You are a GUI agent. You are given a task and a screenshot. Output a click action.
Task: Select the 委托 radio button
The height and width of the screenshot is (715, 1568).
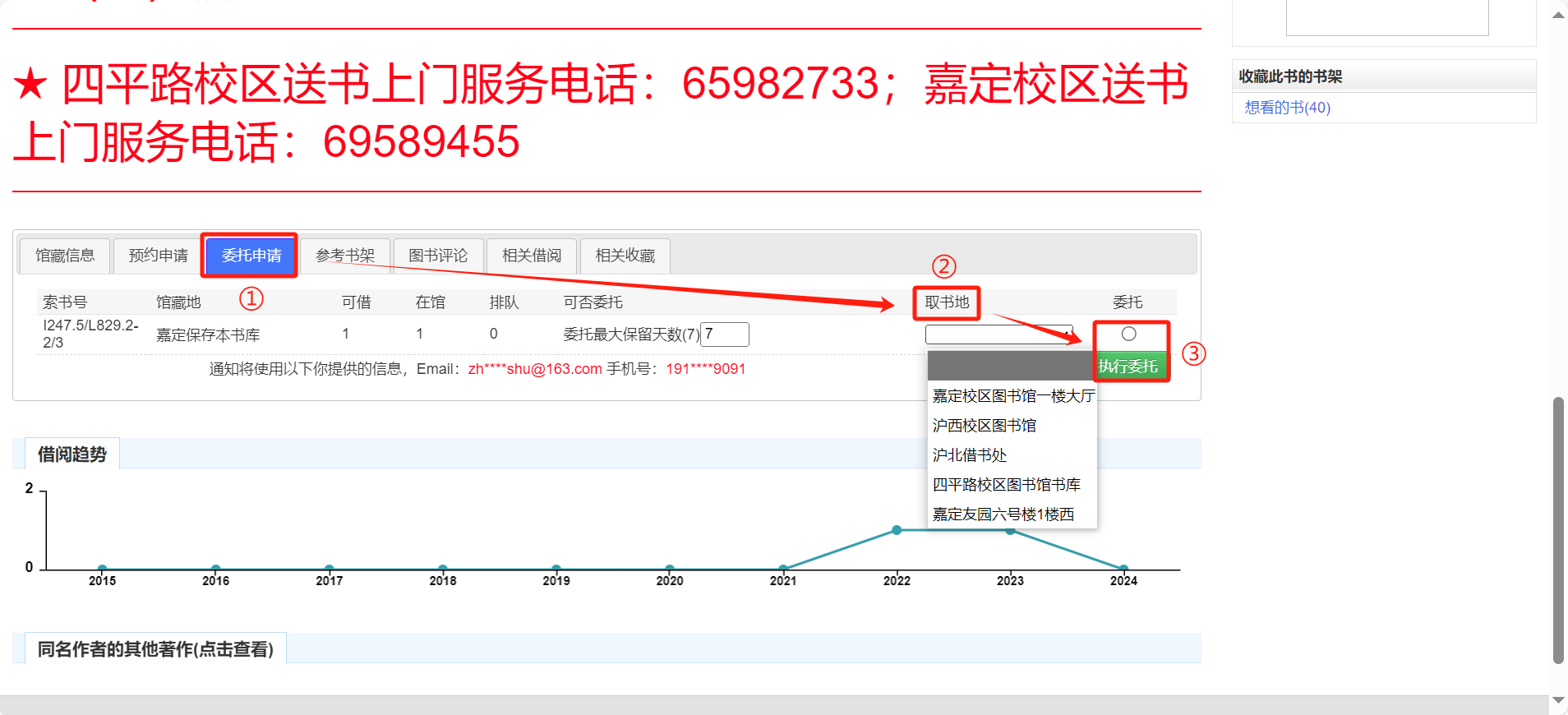pyautogui.click(x=1128, y=334)
